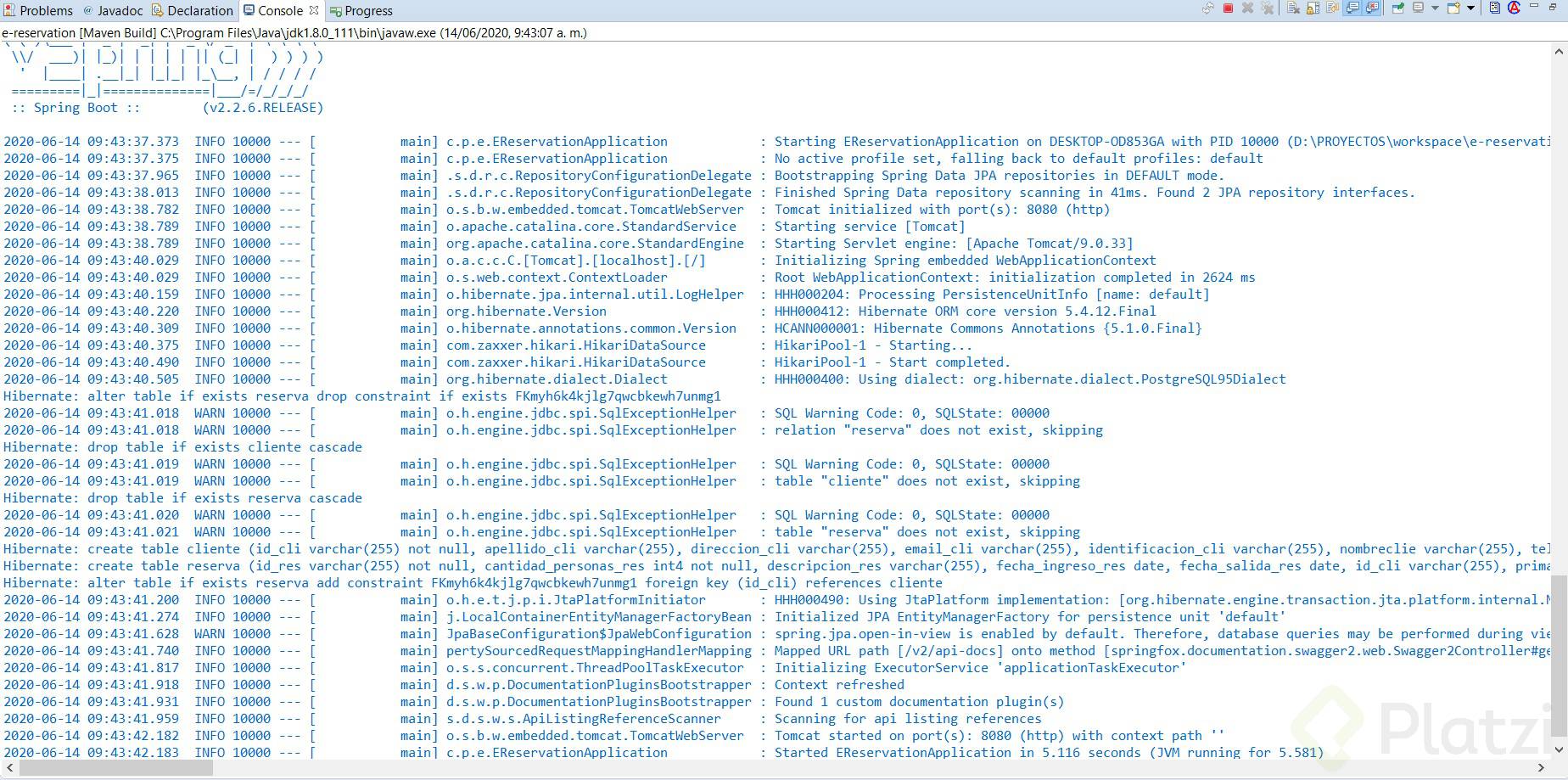This screenshot has height=780, width=1568.
Task: Click the Remove Launch gray X icon
Action: (x=1247, y=8)
